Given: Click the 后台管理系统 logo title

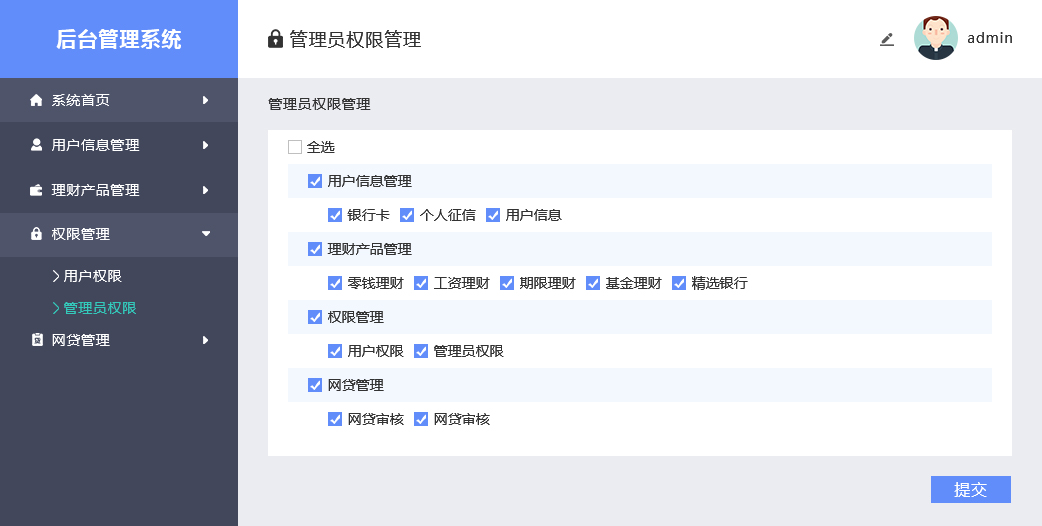Looking at the screenshot, I should (x=119, y=39).
